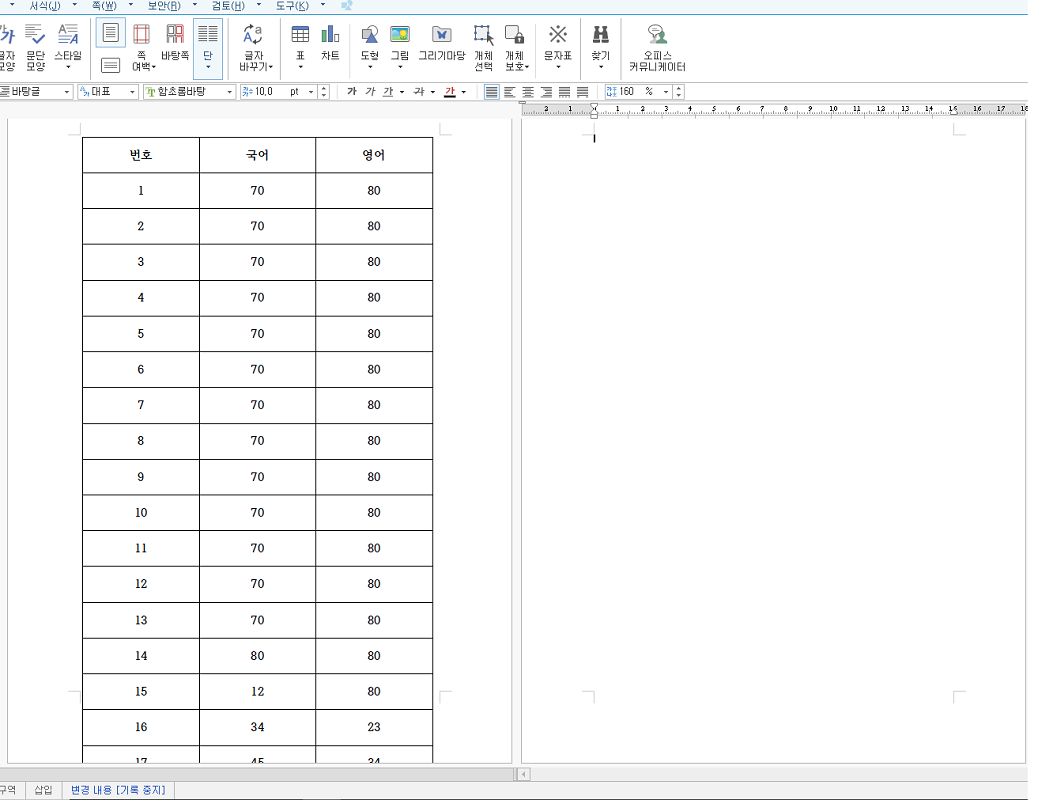Open the 글자 모양 character format tool

pos(7,47)
